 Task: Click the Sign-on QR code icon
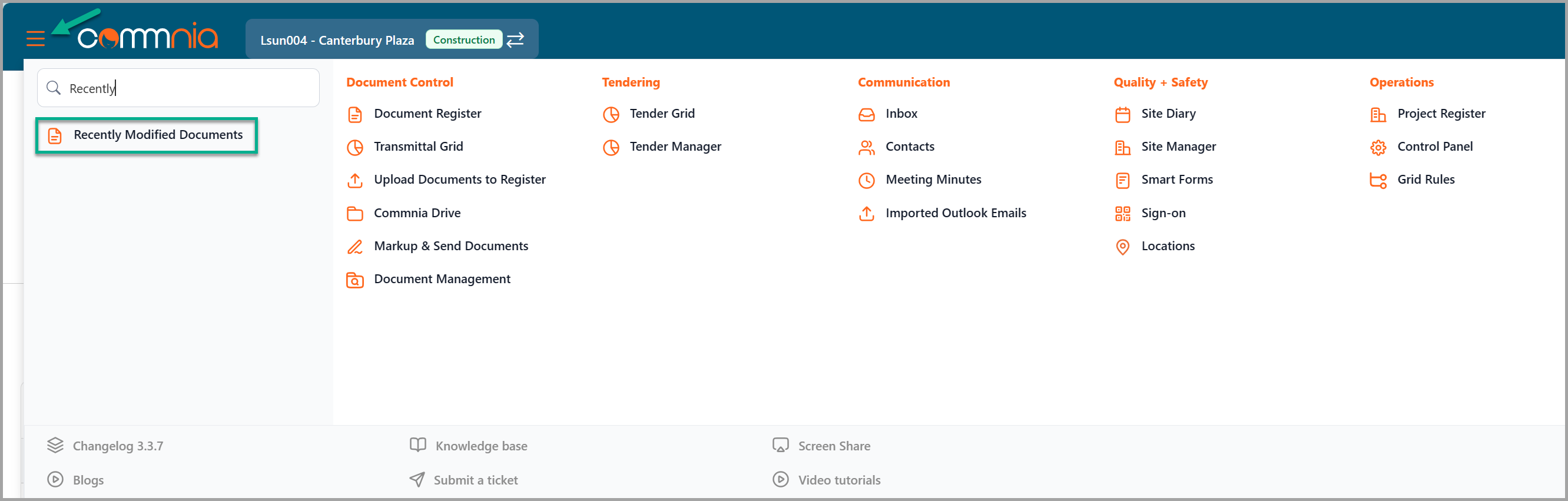[1122, 213]
